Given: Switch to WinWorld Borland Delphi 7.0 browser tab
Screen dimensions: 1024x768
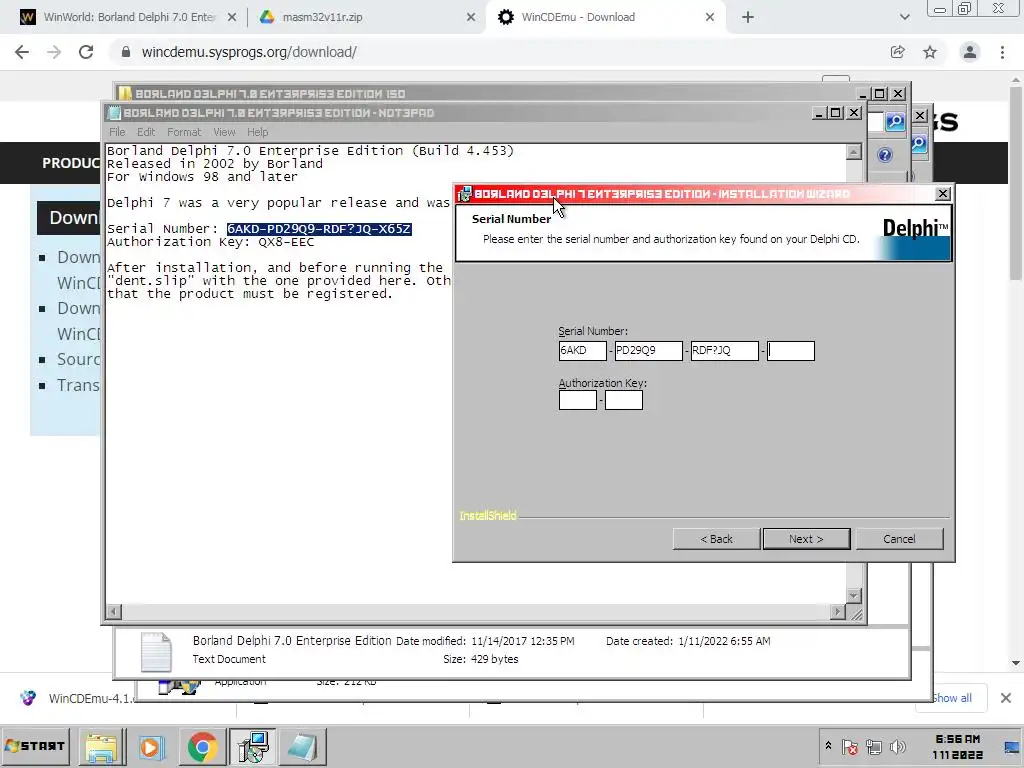Looking at the screenshot, I should tap(129, 17).
